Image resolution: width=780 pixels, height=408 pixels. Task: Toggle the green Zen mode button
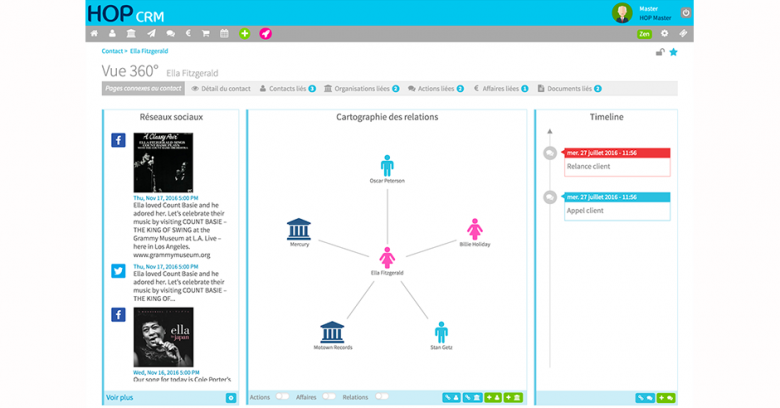[645, 33]
